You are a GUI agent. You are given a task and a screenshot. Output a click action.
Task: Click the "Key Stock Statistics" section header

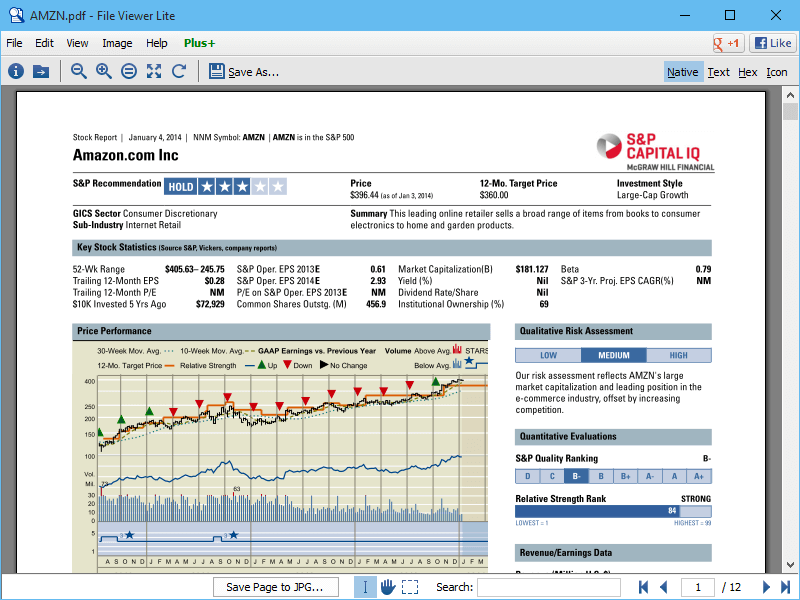click(392, 247)
